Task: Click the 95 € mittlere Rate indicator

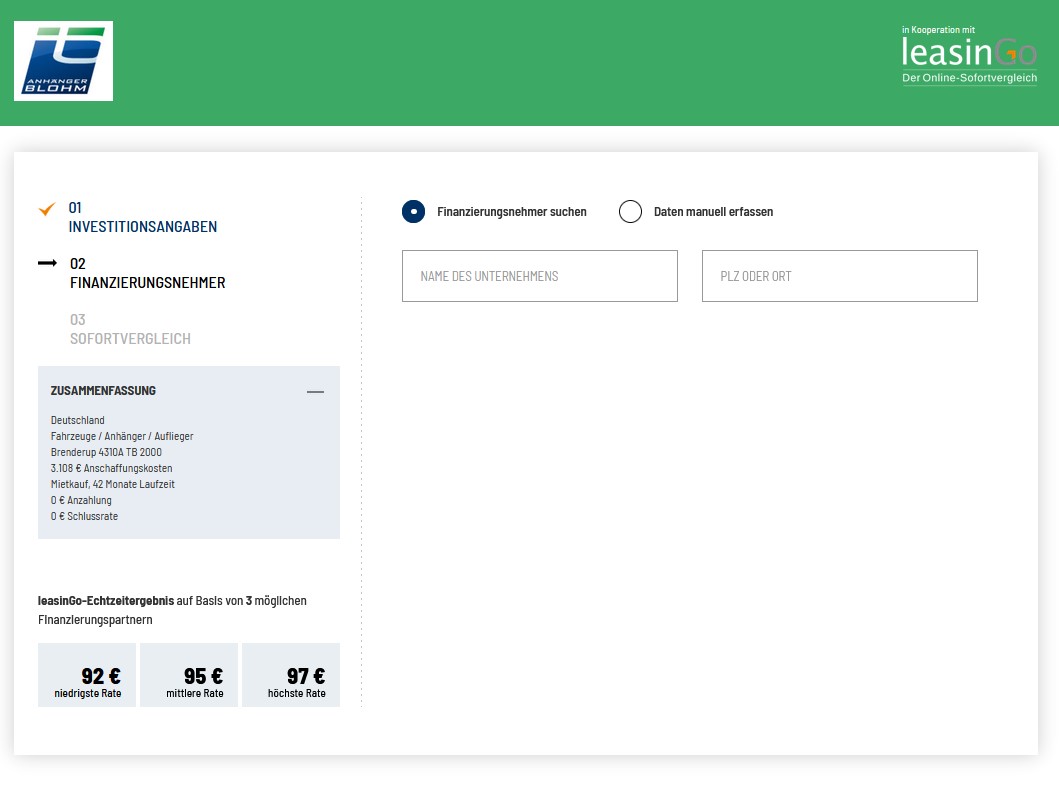Action: point(188,674)
